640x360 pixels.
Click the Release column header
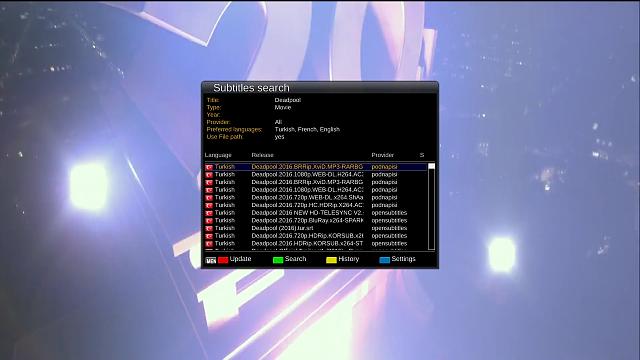tap(262, 155)
